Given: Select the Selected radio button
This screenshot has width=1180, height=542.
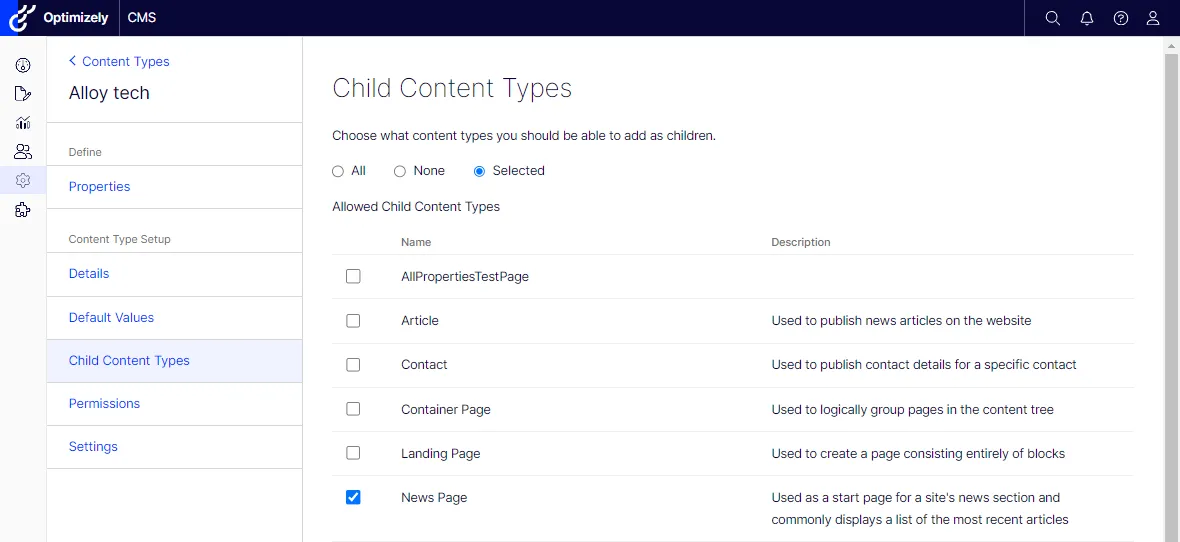Looking at the screenshot, I should pyautogui.click(x=479, y=172).
